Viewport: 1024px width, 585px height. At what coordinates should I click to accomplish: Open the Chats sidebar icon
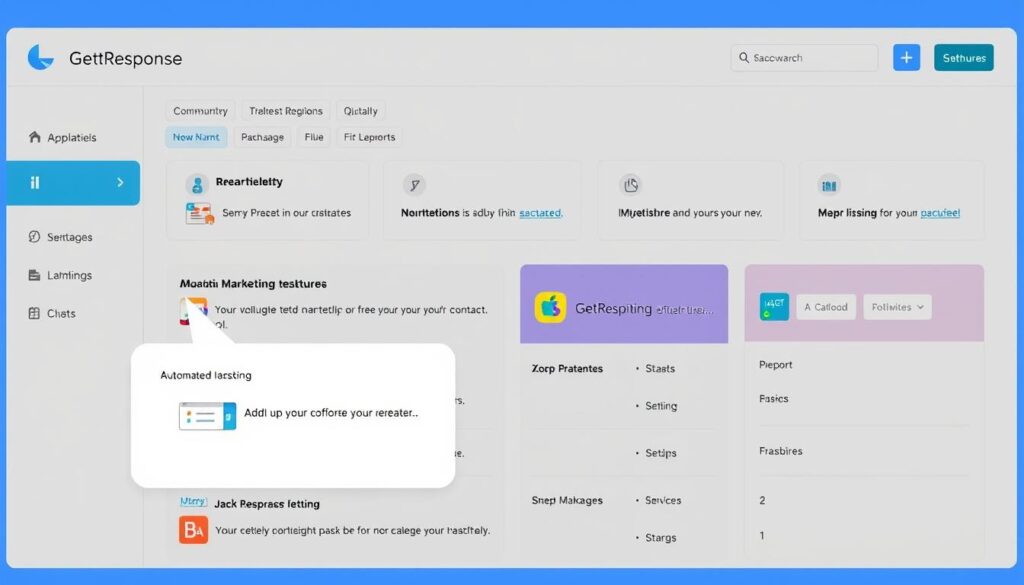pyautogui.click(x=35, y=313)
